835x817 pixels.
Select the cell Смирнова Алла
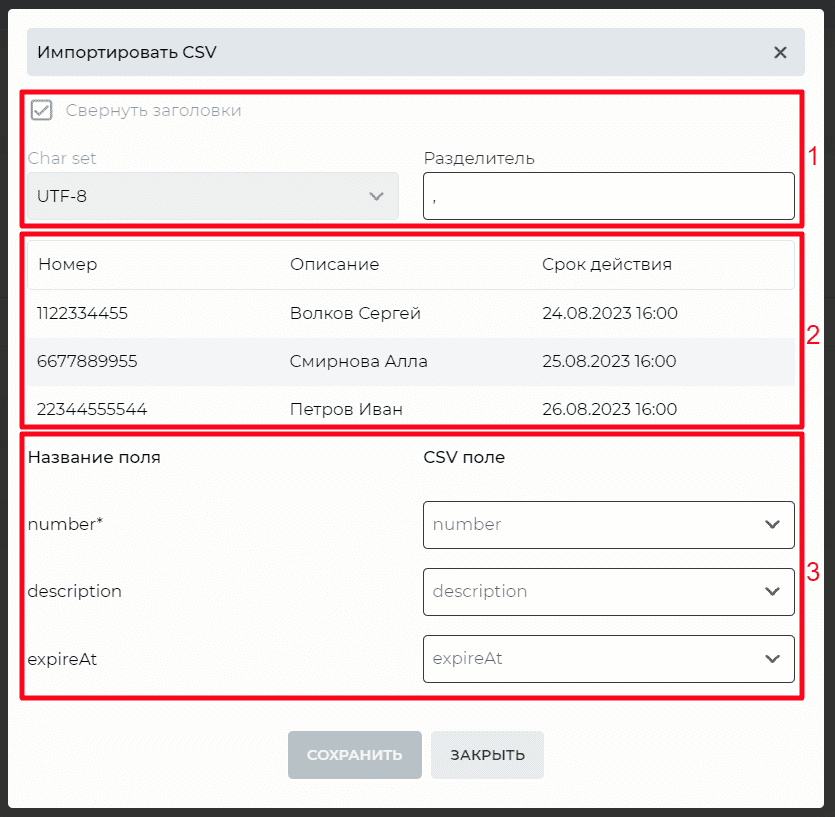tap(358, 361)
